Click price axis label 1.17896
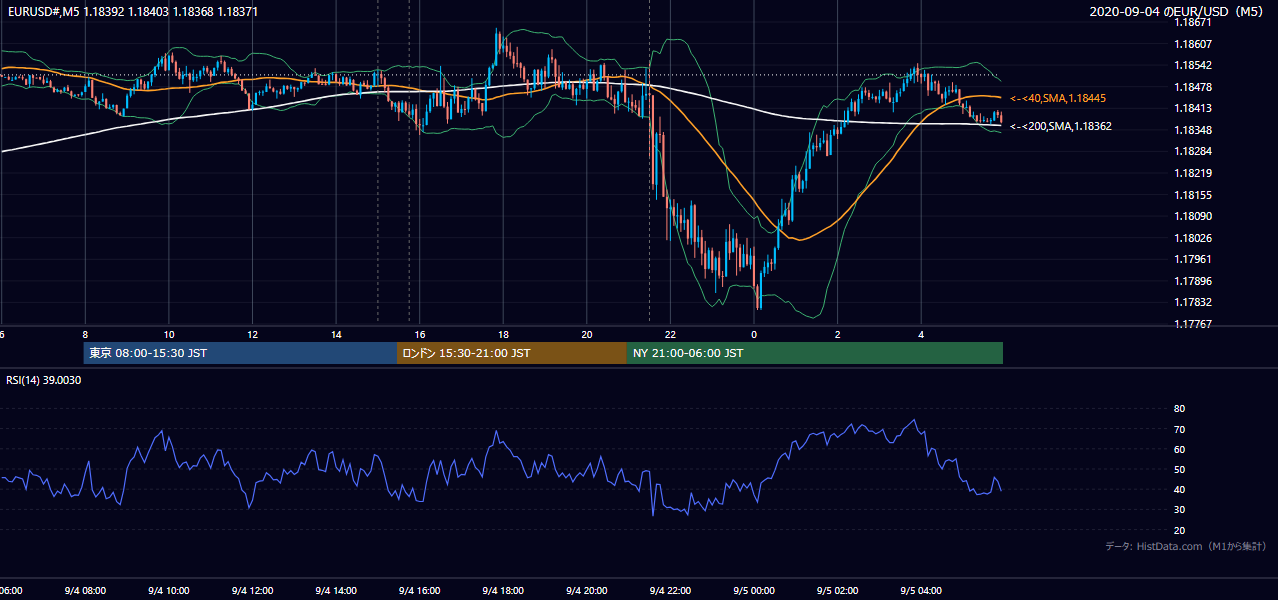 [1193, 281]
